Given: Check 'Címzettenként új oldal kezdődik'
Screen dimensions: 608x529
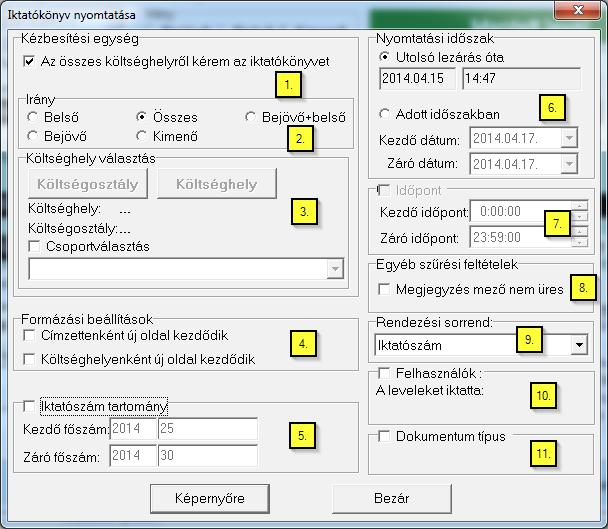Looking at the screenshot, I should tap(29, 335).
